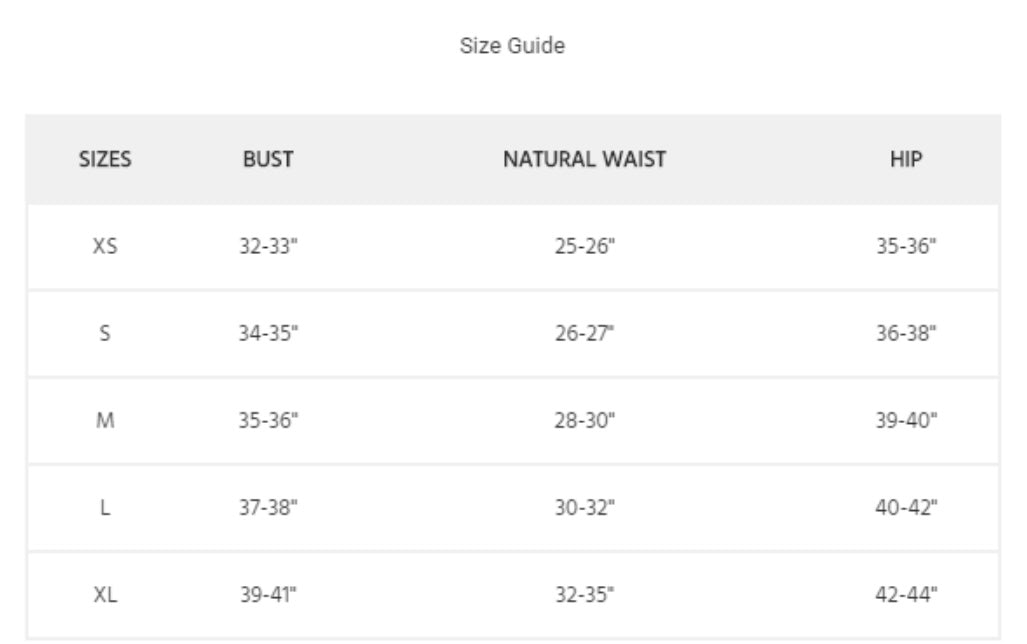Click the M hip value 39-40"
The width and height of the screenshot is (1027, 644).
(906, 421)
